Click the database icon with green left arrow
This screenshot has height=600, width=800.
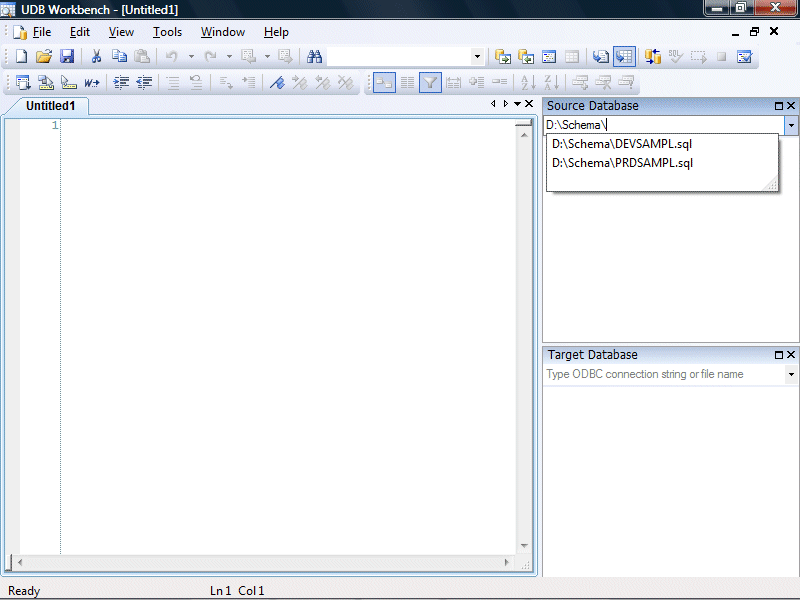click(x=526, y=57)
